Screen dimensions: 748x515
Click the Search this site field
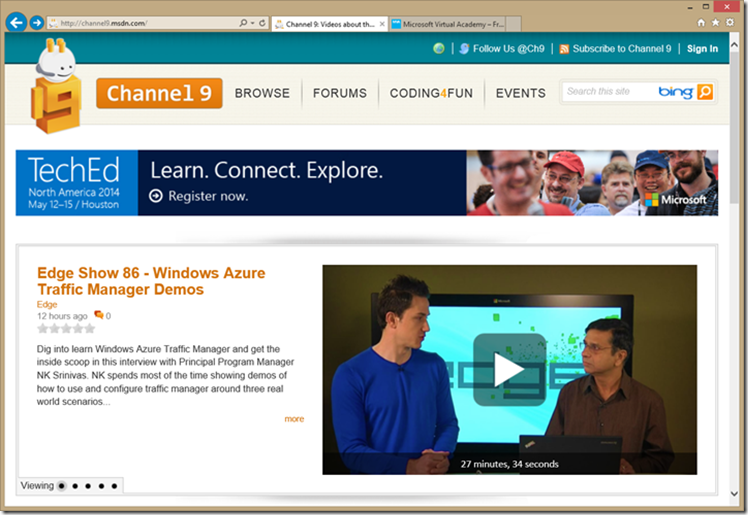coord(608,92)
